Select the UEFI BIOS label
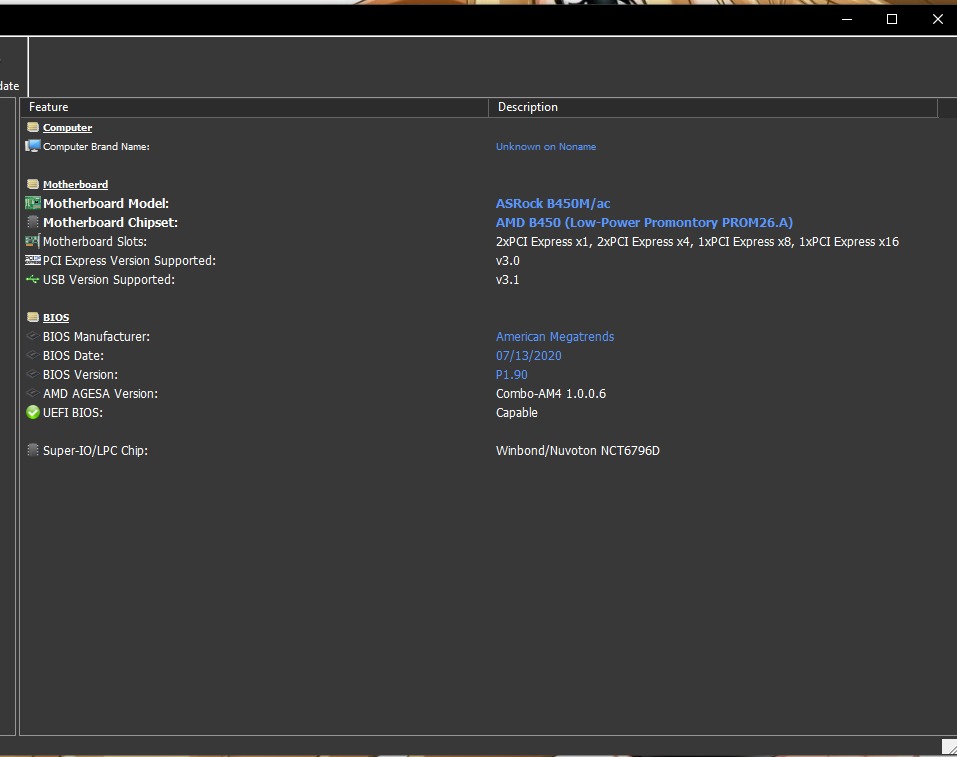The width and height of the screenshot is (957, 757). pyautogui.click(x=73, y=413)
